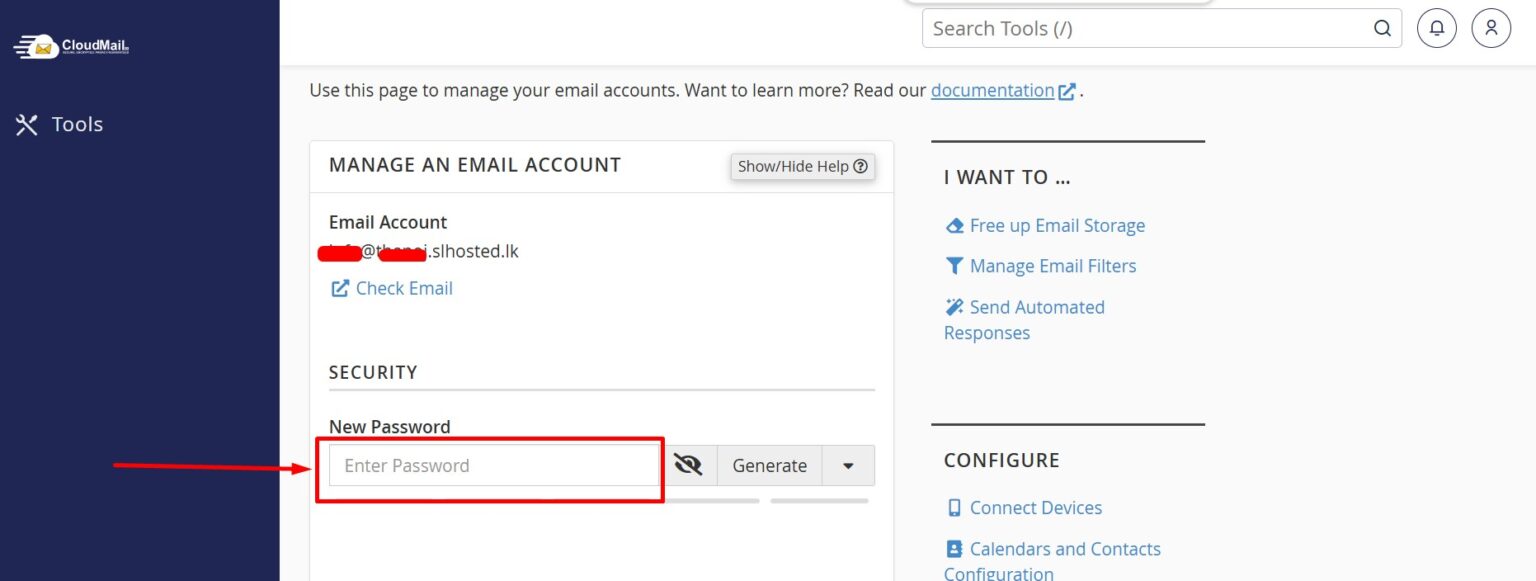Click into the New Password field

pos(493,466)
